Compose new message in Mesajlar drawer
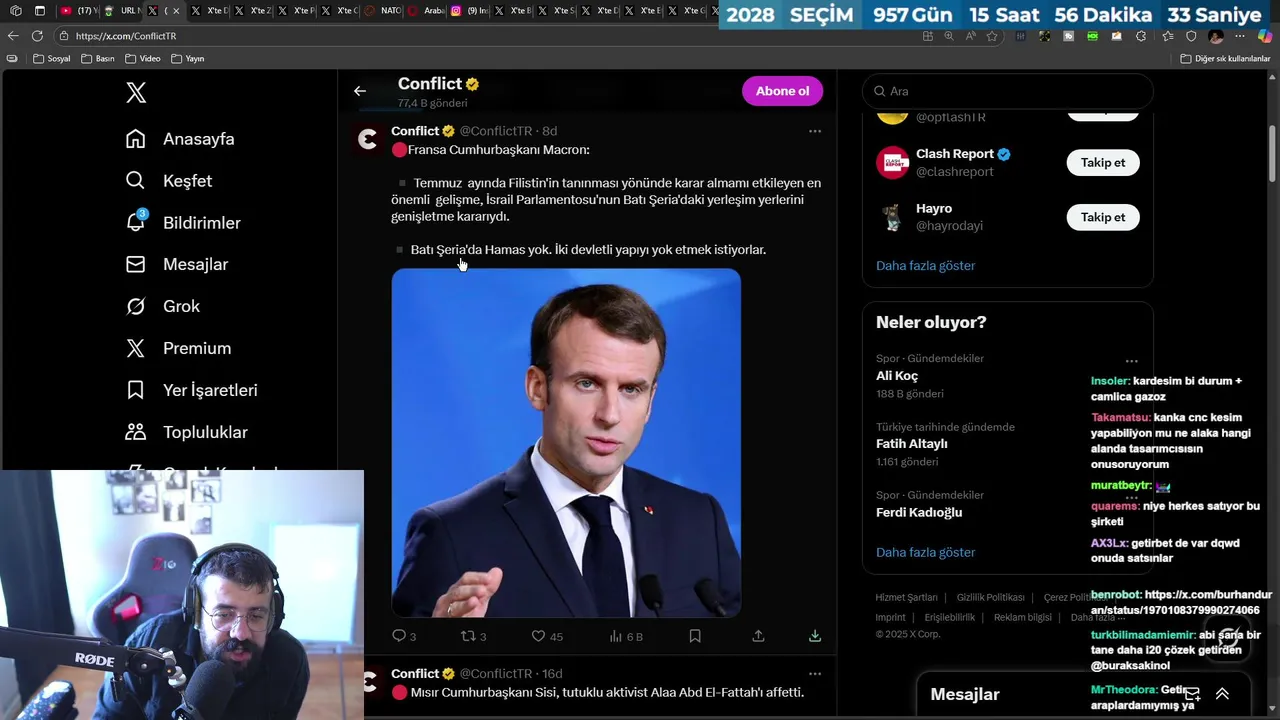Image resolution: width=1280 pixels, height=720 pixels. click(1192, 694)
